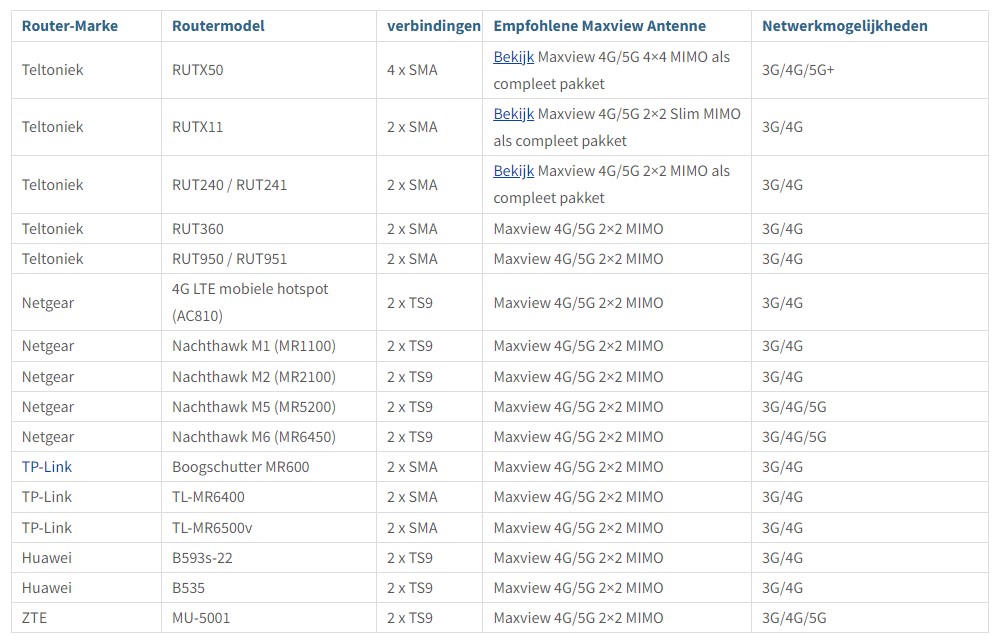This screenshot has width=997, height=639.
Task: Click the Router-Marke column header
Action: 70,26
